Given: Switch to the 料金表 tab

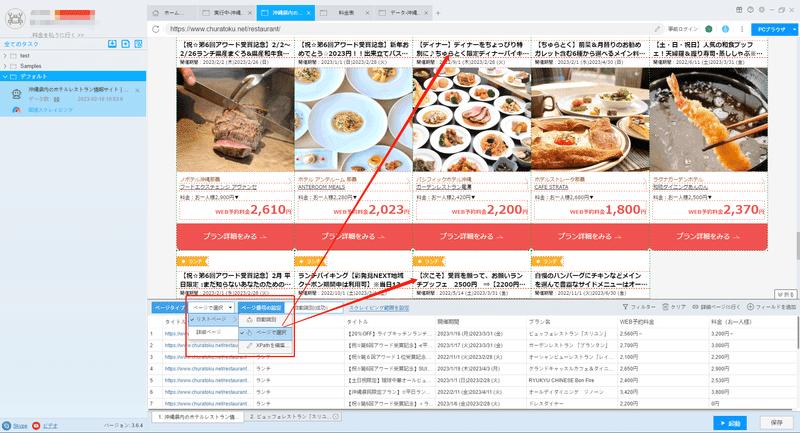Looking at the screenshot, I should (x=345, y=13).
